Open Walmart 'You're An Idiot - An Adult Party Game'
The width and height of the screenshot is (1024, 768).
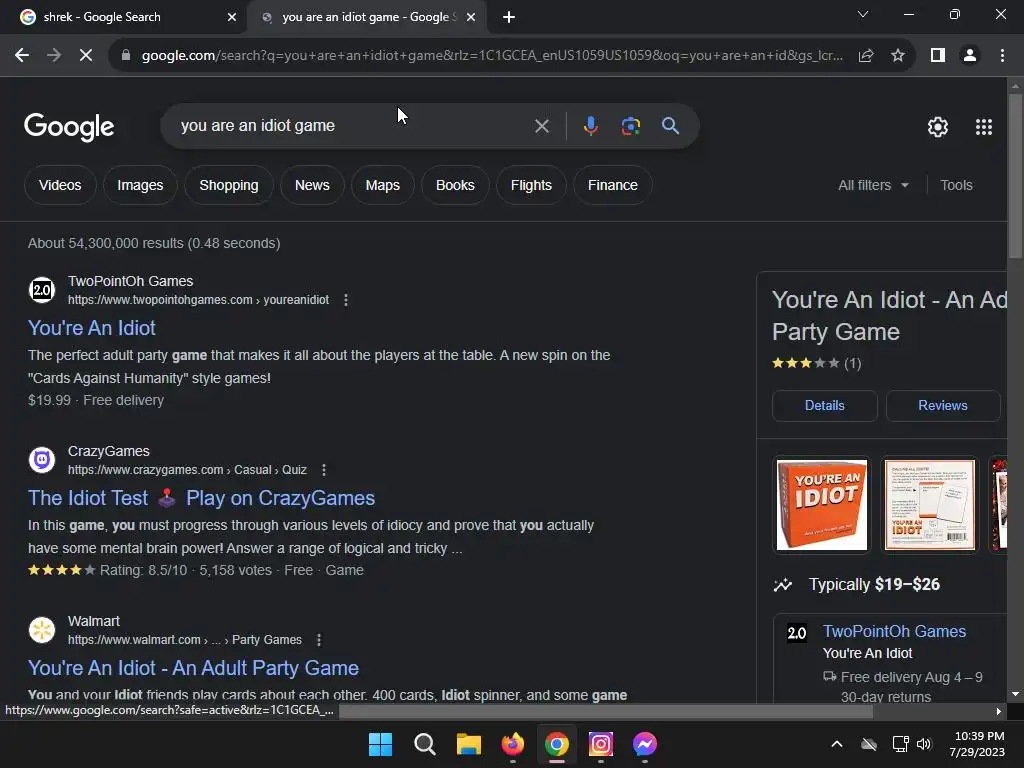coord(193,668)
